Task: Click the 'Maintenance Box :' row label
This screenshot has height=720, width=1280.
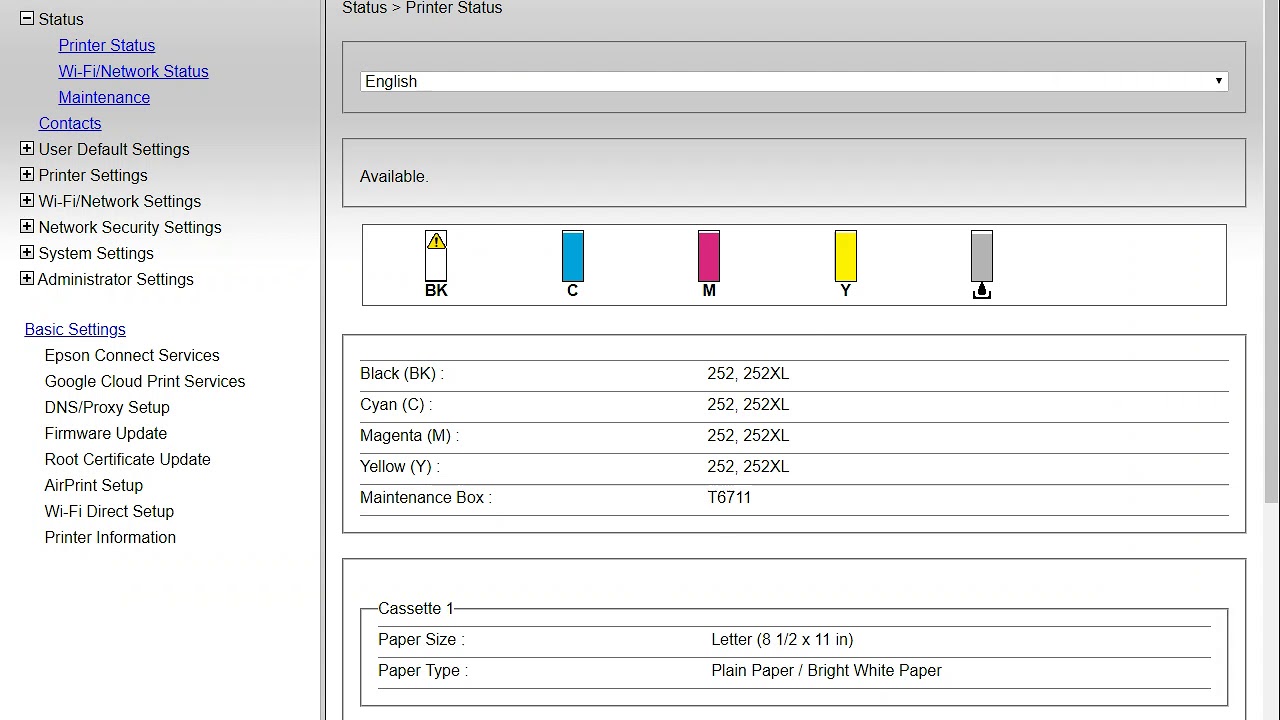Action: click(x=426, y=497)
